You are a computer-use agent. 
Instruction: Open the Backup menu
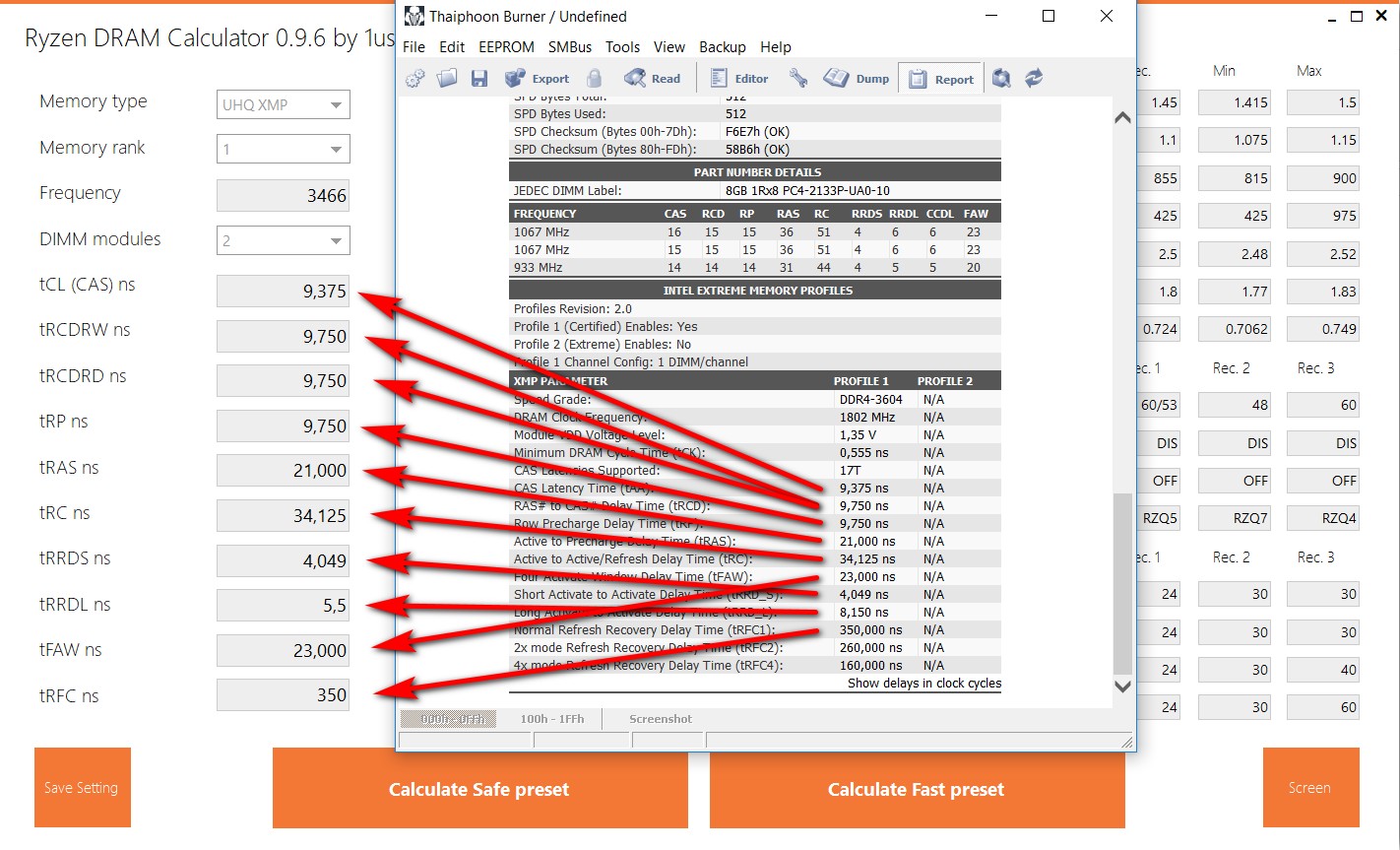point(723,47)
